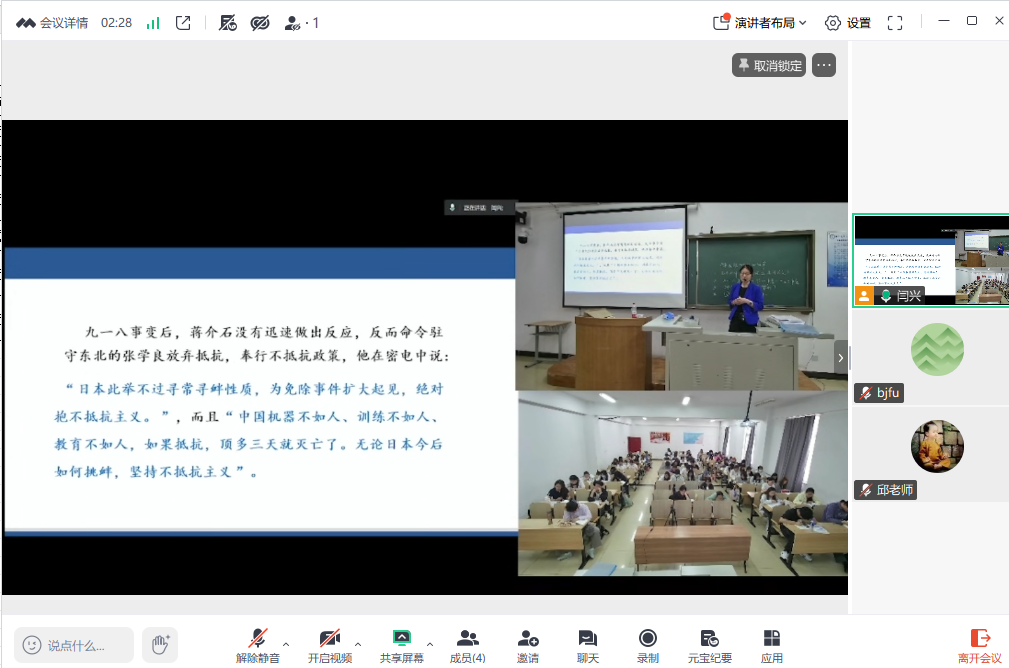The width and height of the screenshot is (1009, 668).
Task: Click the bjfu muted name label
Action: [879, 393]
